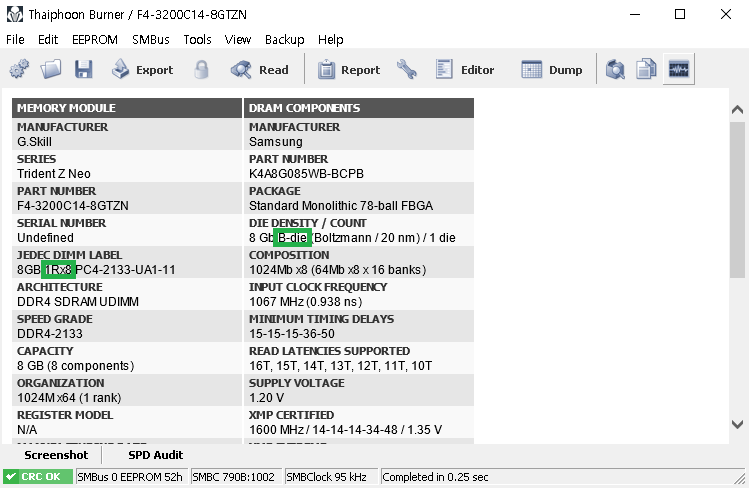
Task: Switch to the Screenshot tab
Action: click(56, 455)
